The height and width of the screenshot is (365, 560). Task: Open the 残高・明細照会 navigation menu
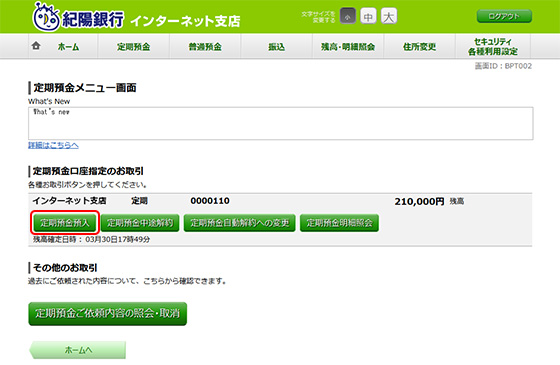click(x=348, y=46)
